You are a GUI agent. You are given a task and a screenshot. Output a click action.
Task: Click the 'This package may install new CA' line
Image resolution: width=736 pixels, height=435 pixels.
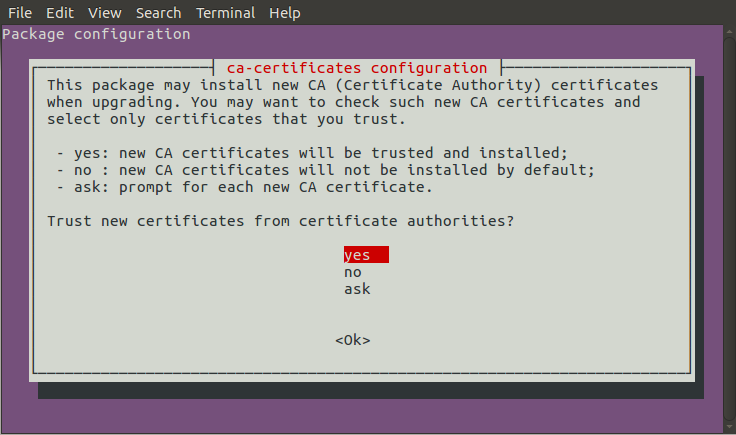tap(353, 85)
